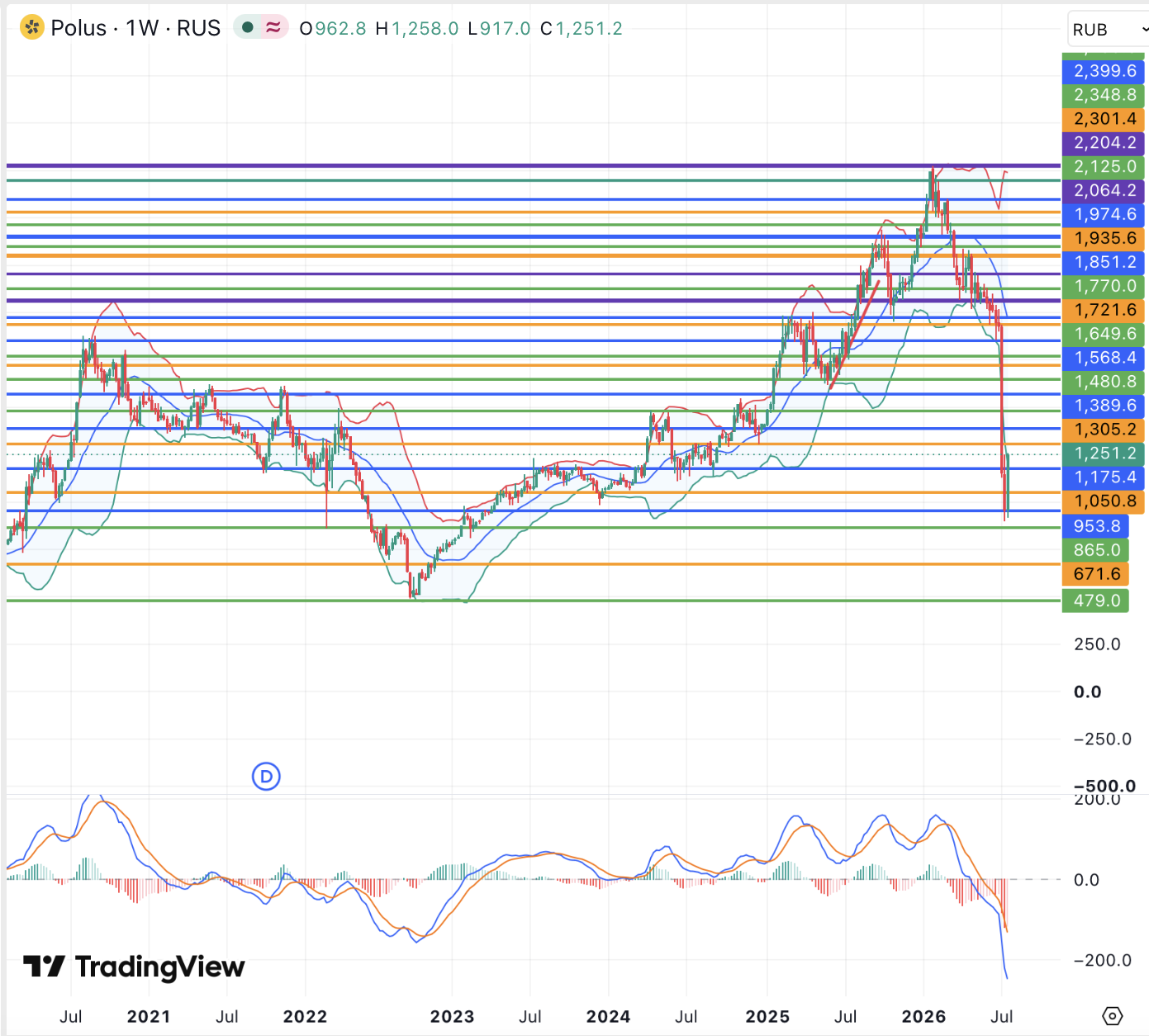Image resolution: width=1149 pixels, height=1036 pixels.
Task: Select the 2,399.6 blue price label
Action: point(1104,71)
